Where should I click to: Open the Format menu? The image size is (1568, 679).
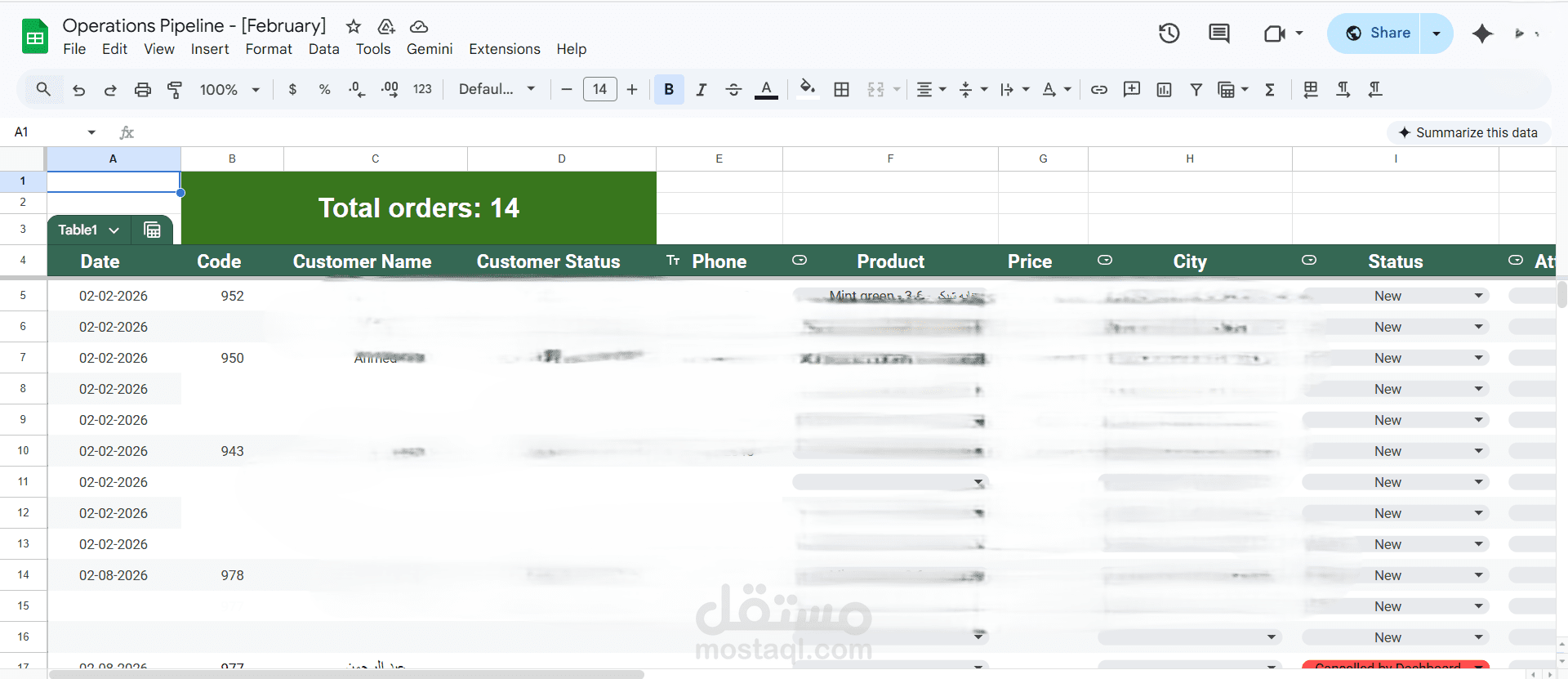[269, 49]
